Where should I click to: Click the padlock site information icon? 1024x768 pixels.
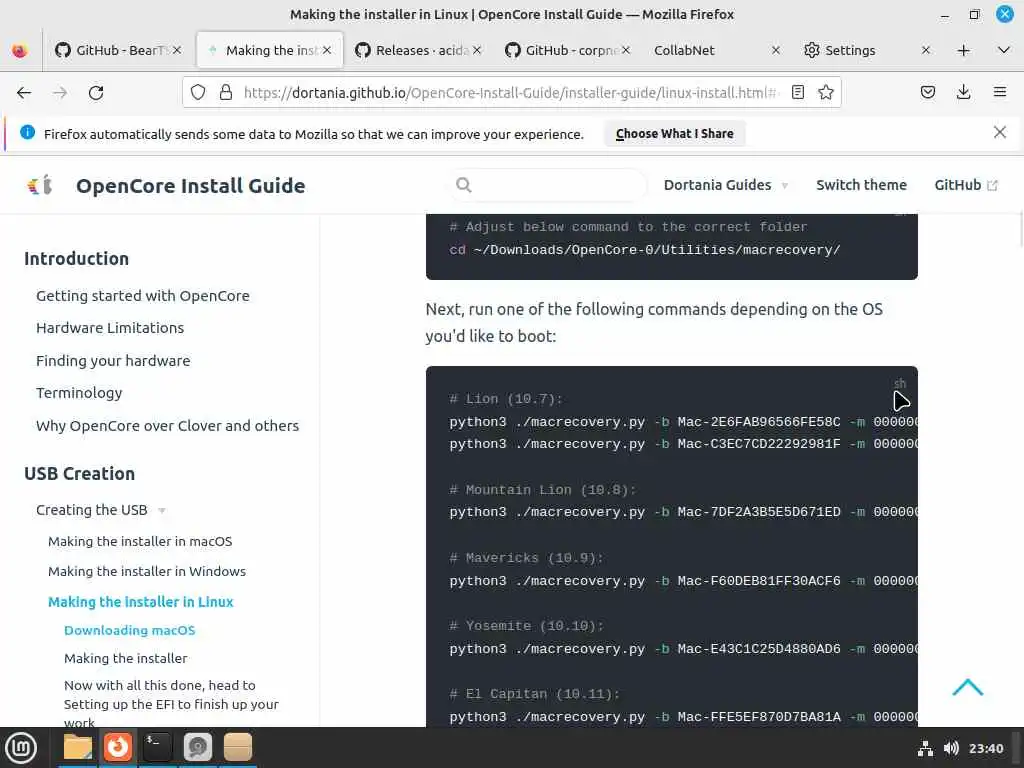click(226, 92)
